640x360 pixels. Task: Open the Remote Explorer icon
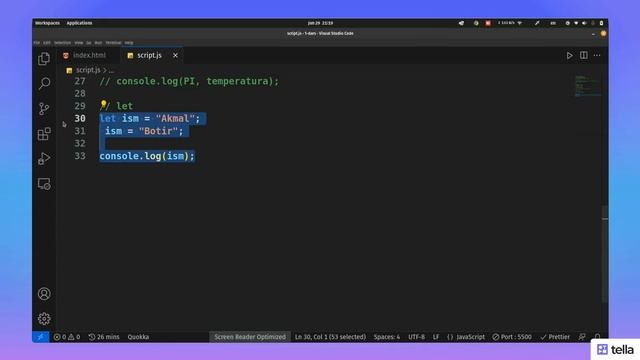pos(44,184)
